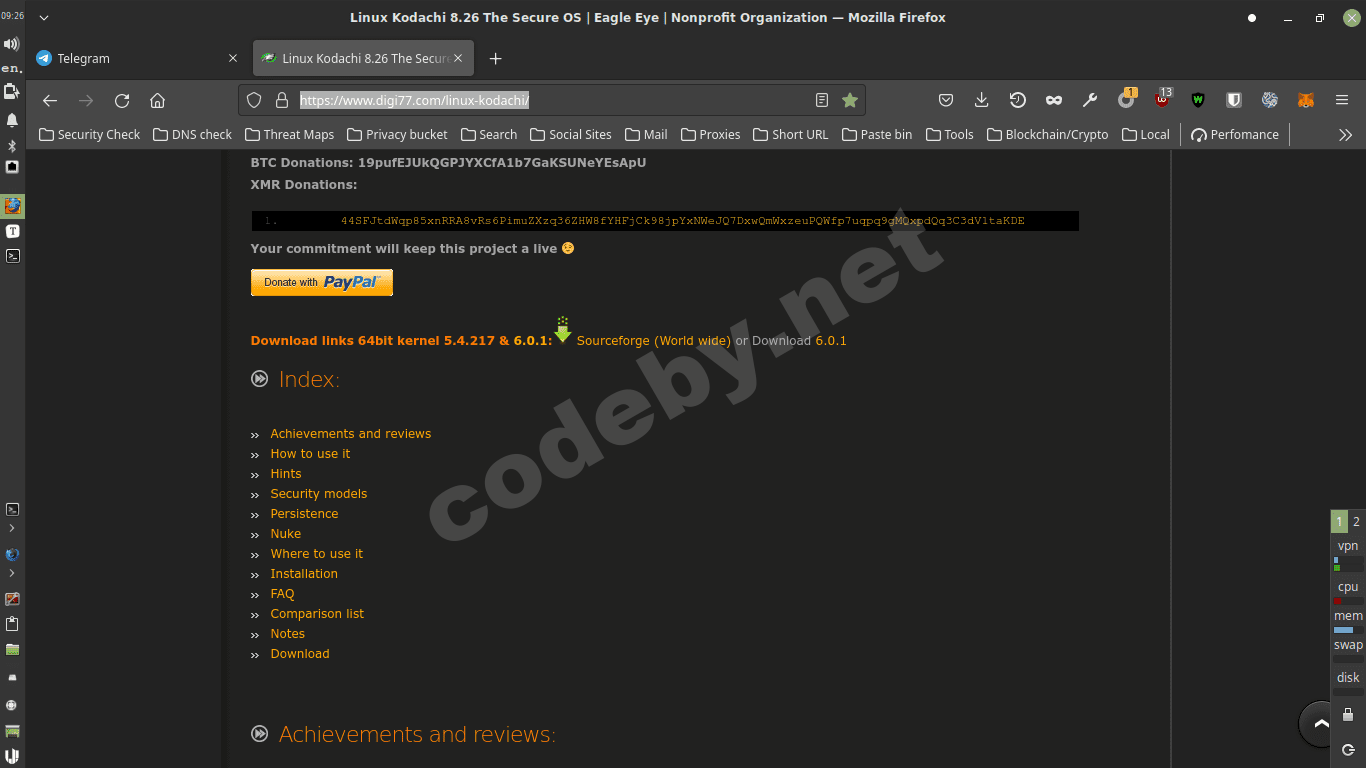
Task: Open the blue globe extension icon
Action: click(1270, 100)
